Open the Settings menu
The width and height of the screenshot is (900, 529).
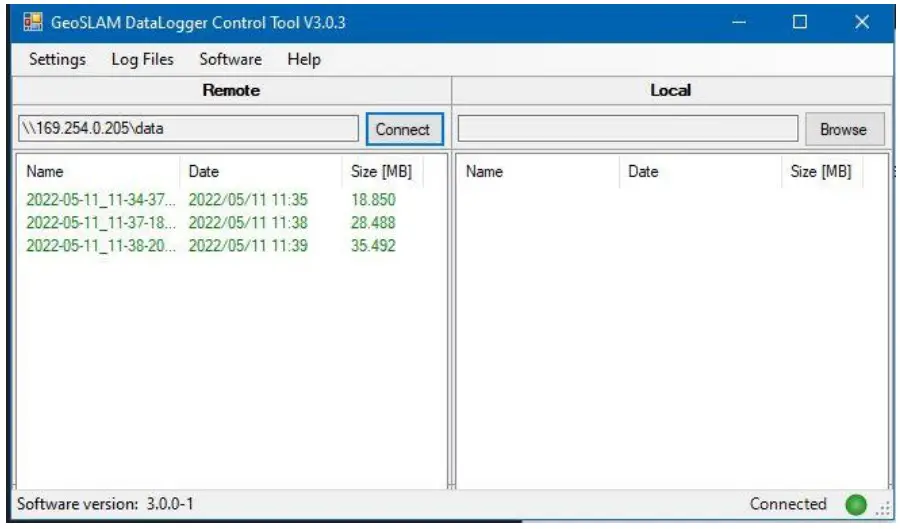tap(57, 59)
